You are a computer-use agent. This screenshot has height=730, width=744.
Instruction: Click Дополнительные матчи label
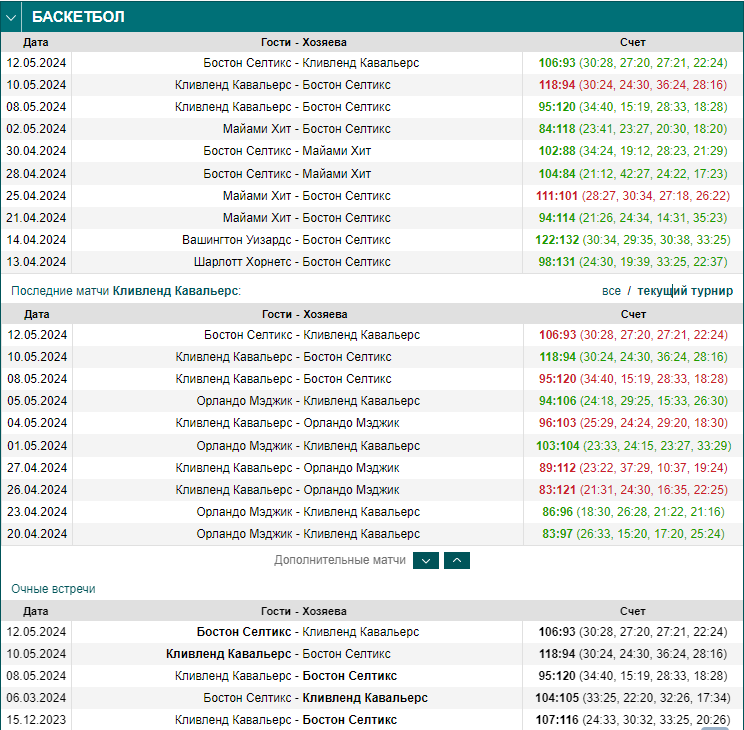tap(340, 560)
